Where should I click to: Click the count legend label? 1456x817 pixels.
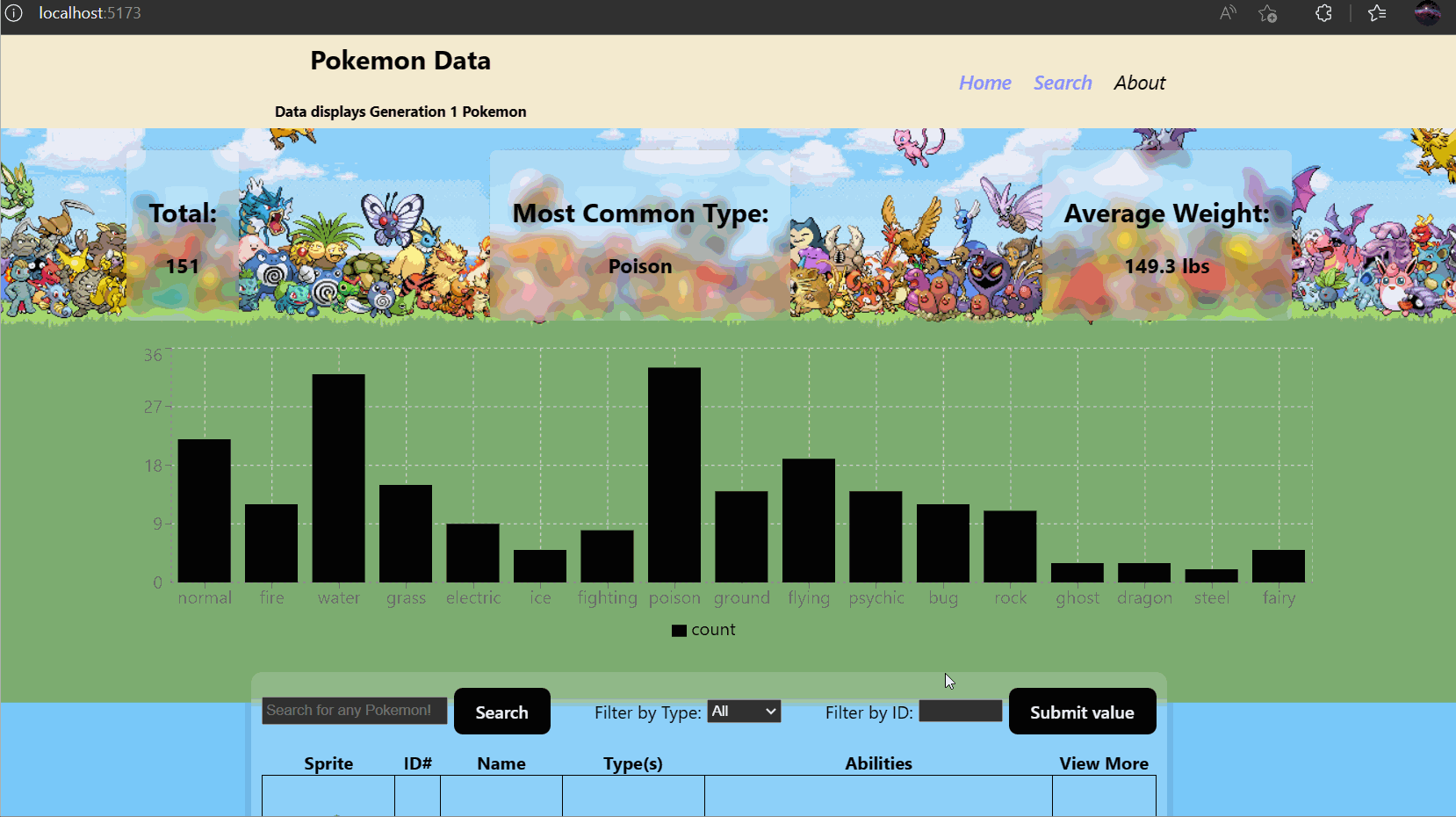pyautogui.click(x=713, y=630)
